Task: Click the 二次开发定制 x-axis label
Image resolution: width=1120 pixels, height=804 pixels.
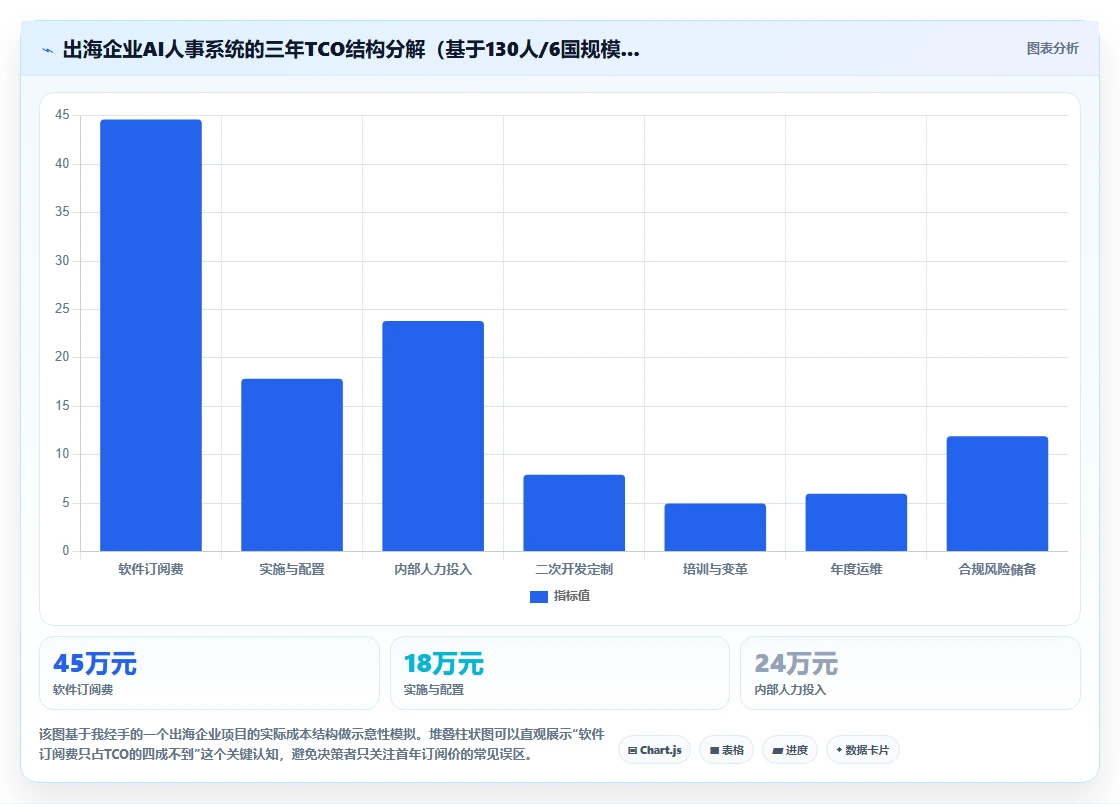Action: tap(574, 569)
